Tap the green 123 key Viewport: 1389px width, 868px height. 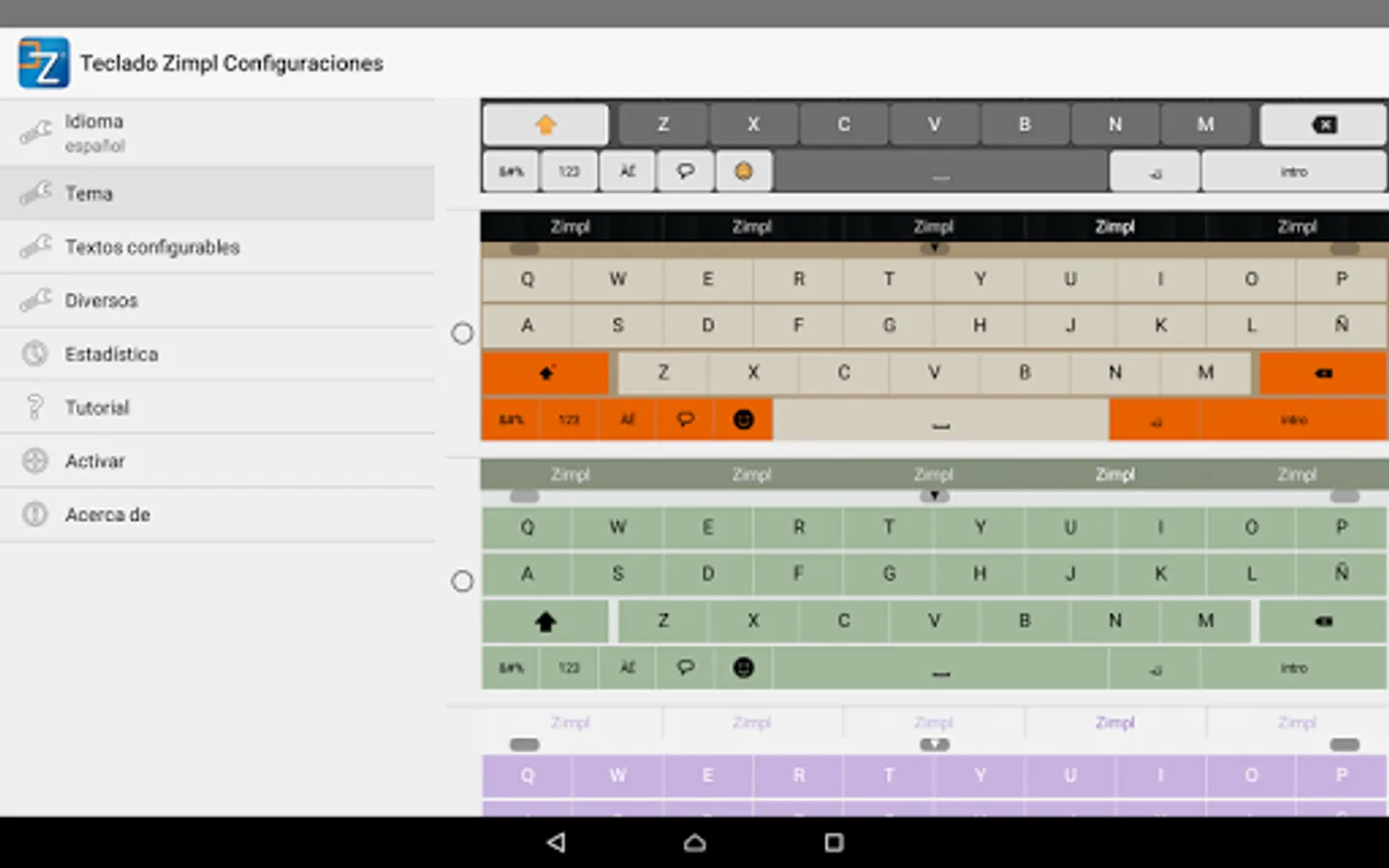click(569, 667)
